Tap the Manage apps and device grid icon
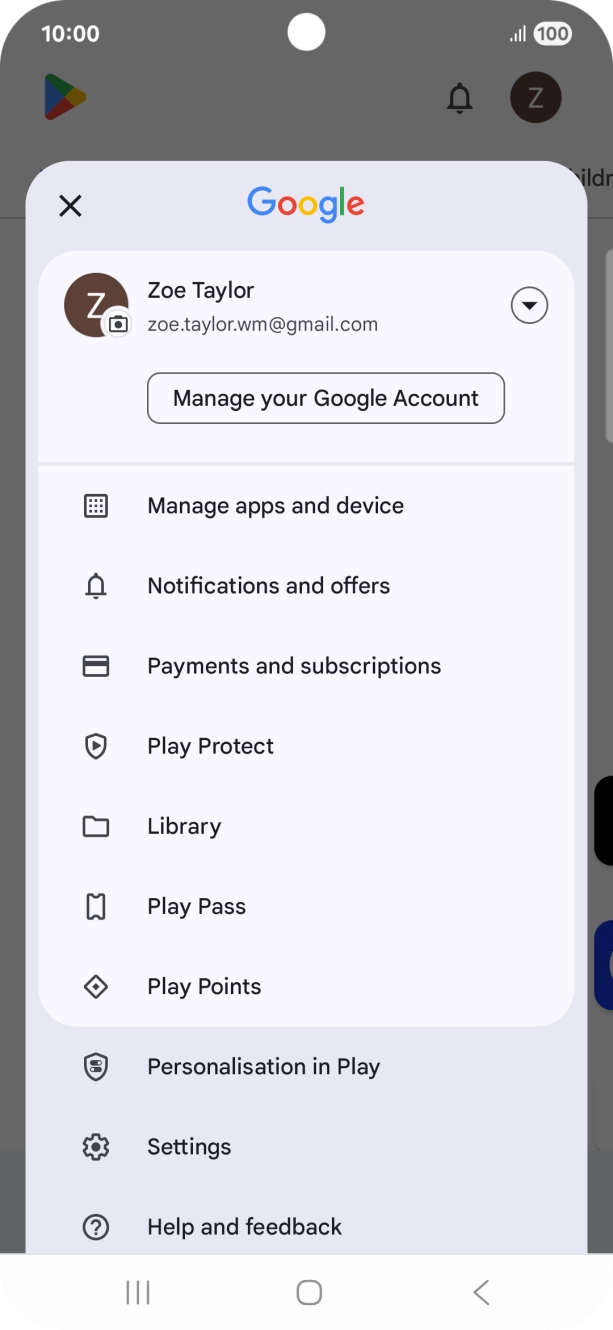 [96, 506]
